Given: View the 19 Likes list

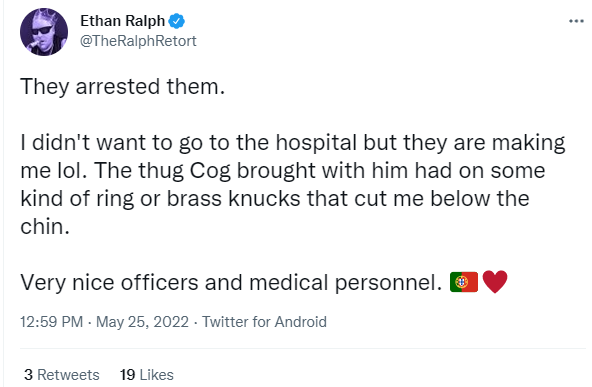Looking at the screenshot, I should (147, 375).
